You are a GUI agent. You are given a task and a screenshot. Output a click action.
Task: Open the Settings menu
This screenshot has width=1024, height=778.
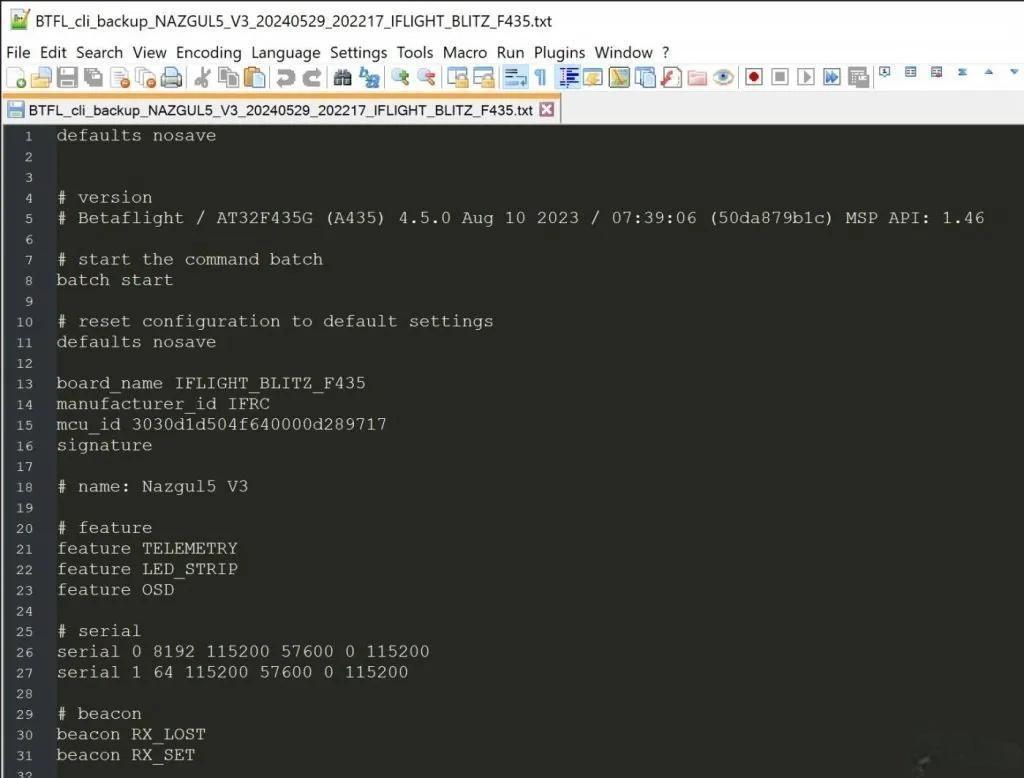(x=358, y=52)
